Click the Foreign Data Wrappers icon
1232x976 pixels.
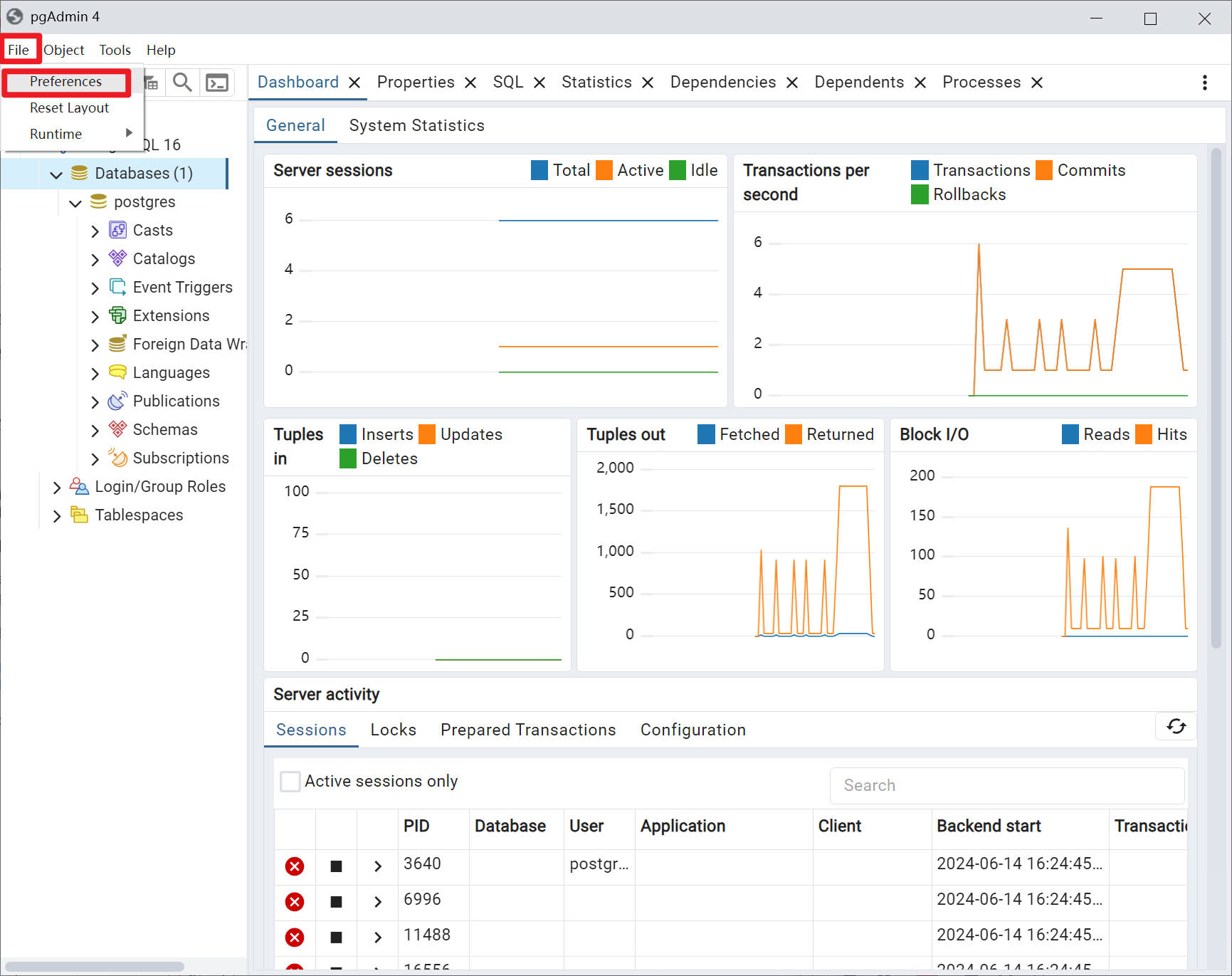tap(117, 344)
